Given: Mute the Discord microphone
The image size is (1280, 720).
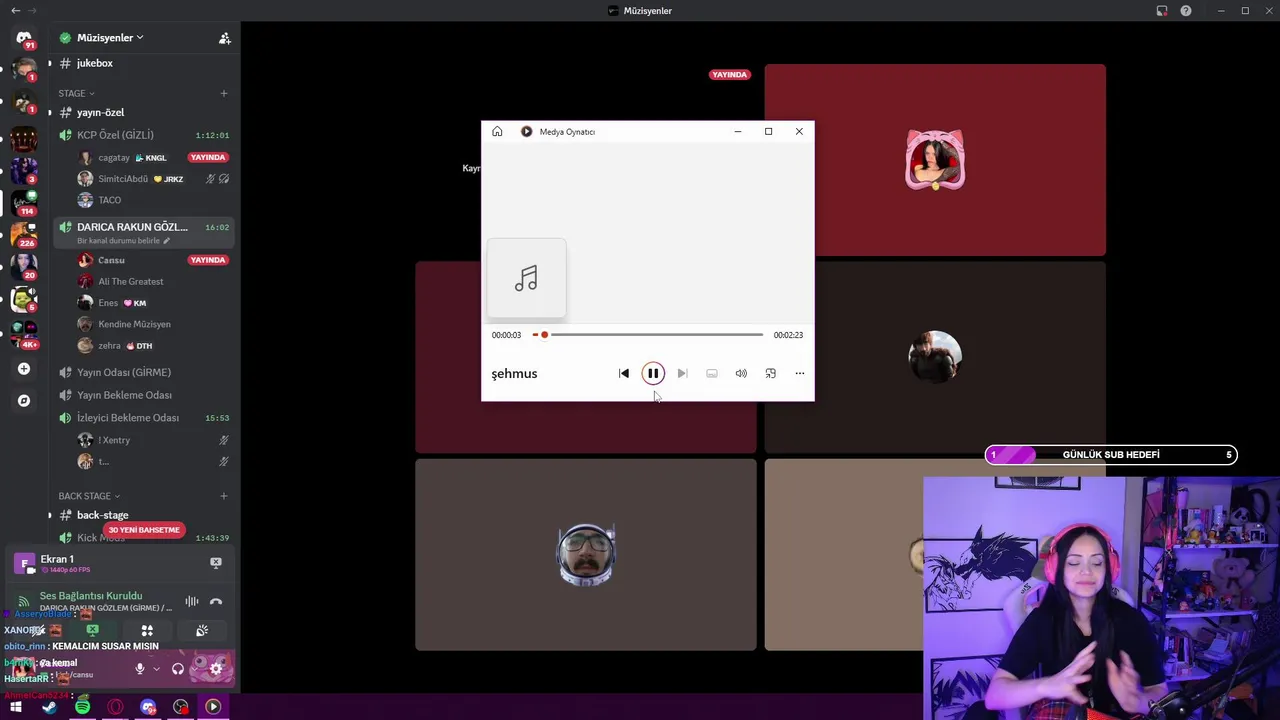Looking at the screenshot, I should click(x=140, y=669).
